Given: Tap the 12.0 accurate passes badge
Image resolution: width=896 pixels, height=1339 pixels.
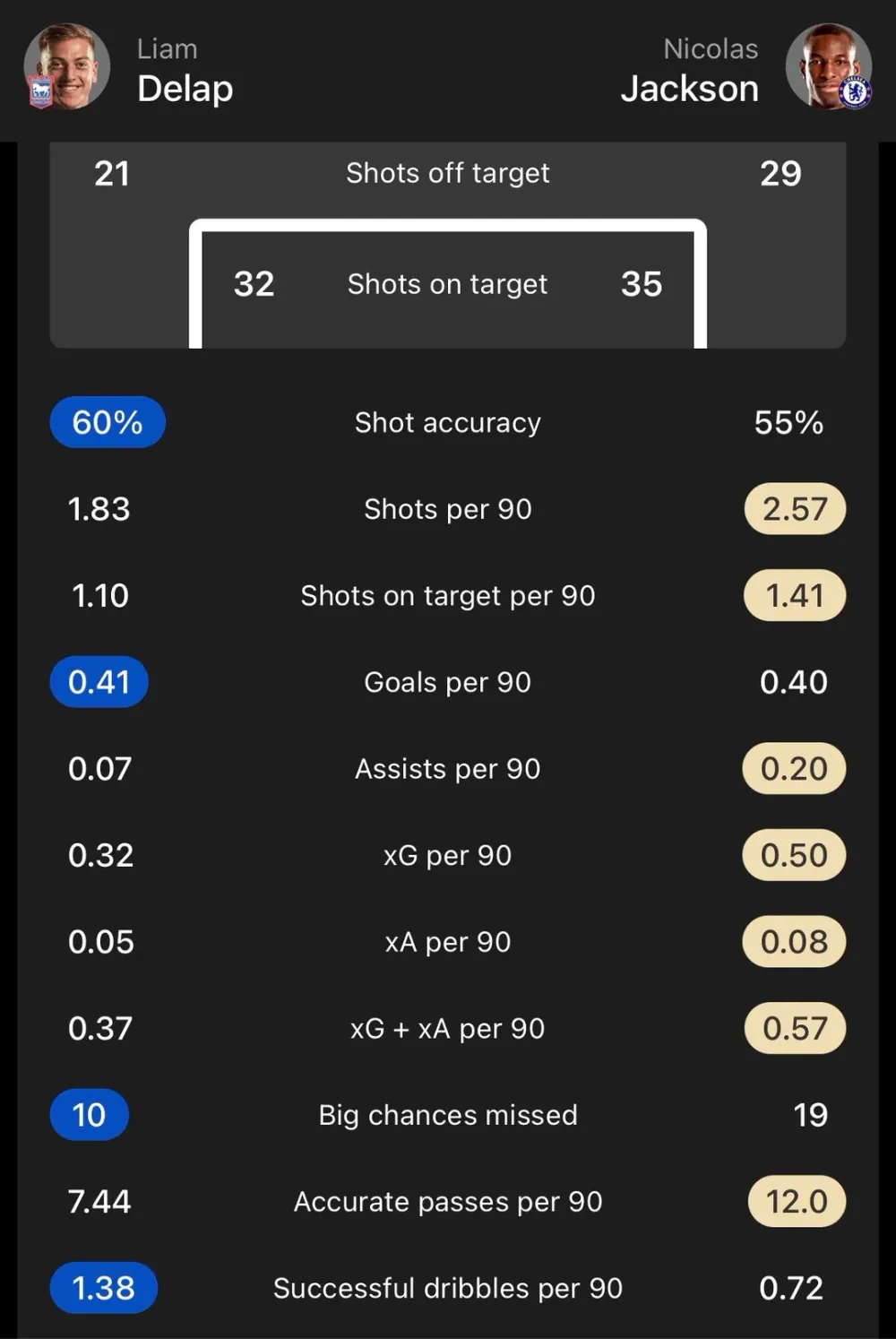Looking at the screenshot, I should pos(797,1201).
